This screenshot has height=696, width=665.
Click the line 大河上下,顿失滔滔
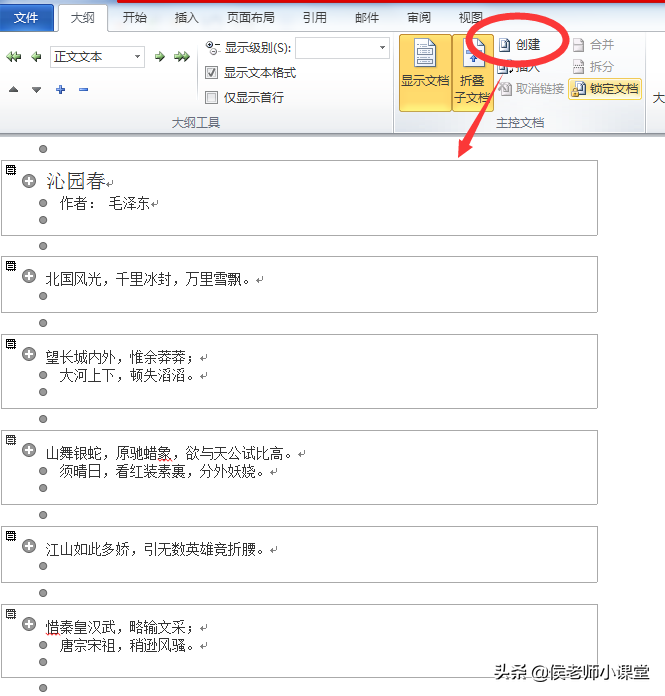pyautogui.click(x=127, y=376)
